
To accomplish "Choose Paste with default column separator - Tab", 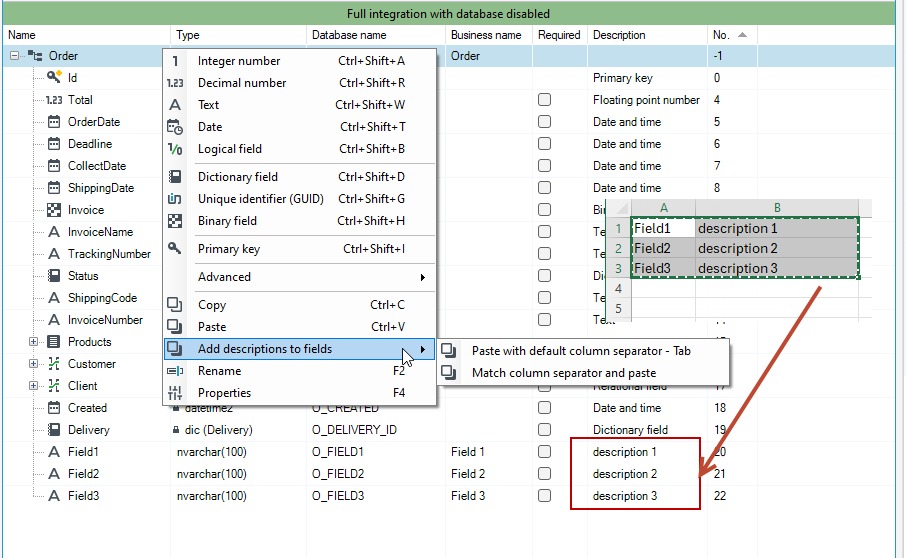I will [583, 351].
